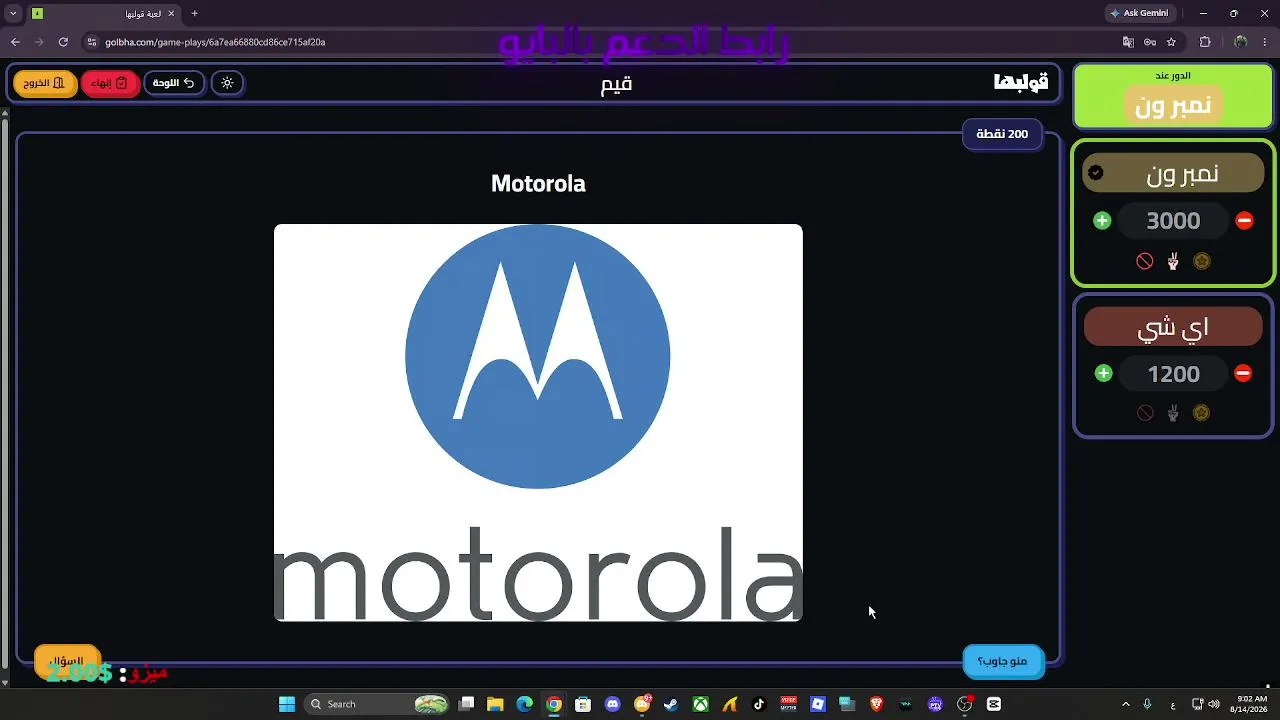Click the browser forward arrow
1280x720 pixels.
pyautogui.click(x=39, y=42)
